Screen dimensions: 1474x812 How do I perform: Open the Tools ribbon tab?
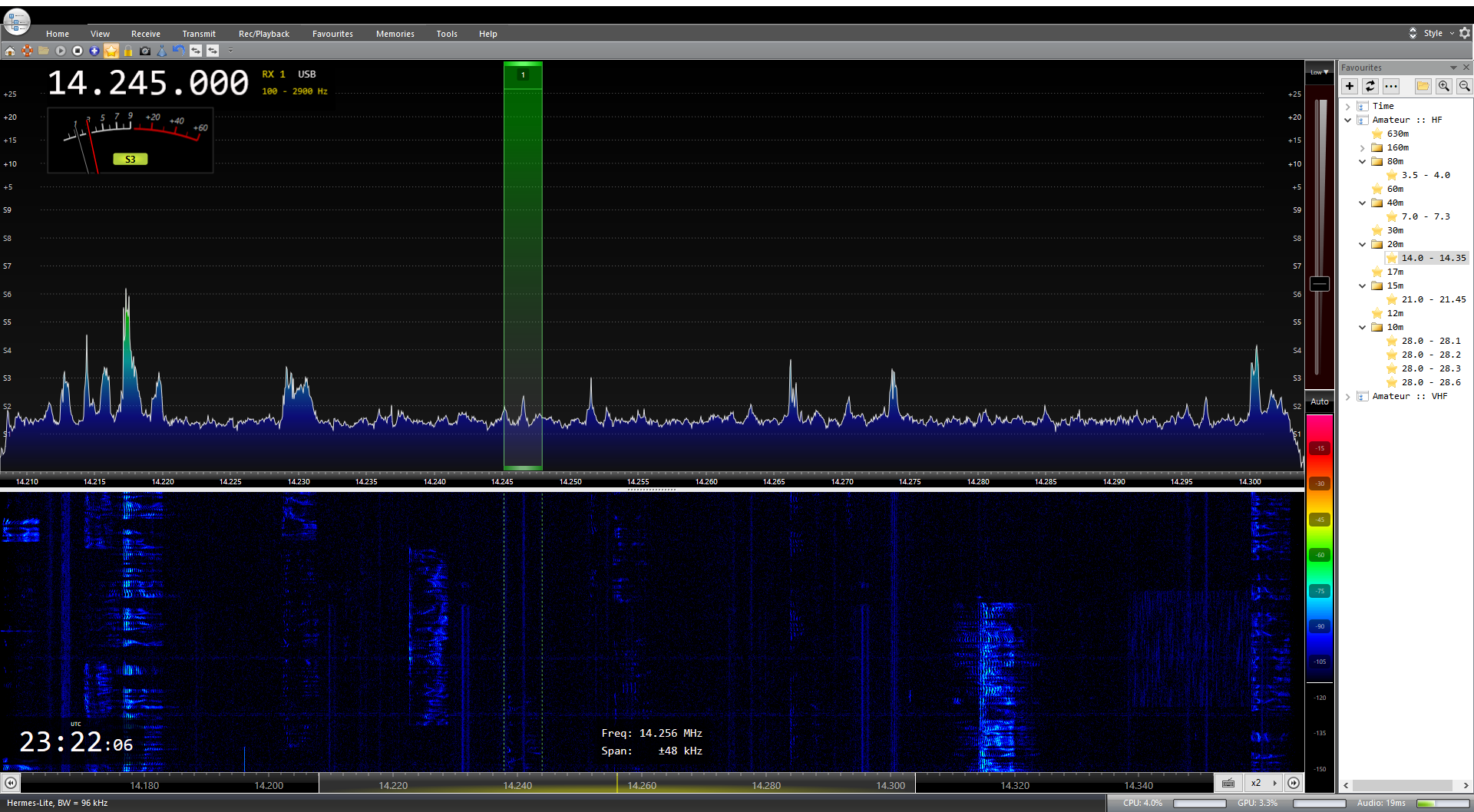pos(446,34)
